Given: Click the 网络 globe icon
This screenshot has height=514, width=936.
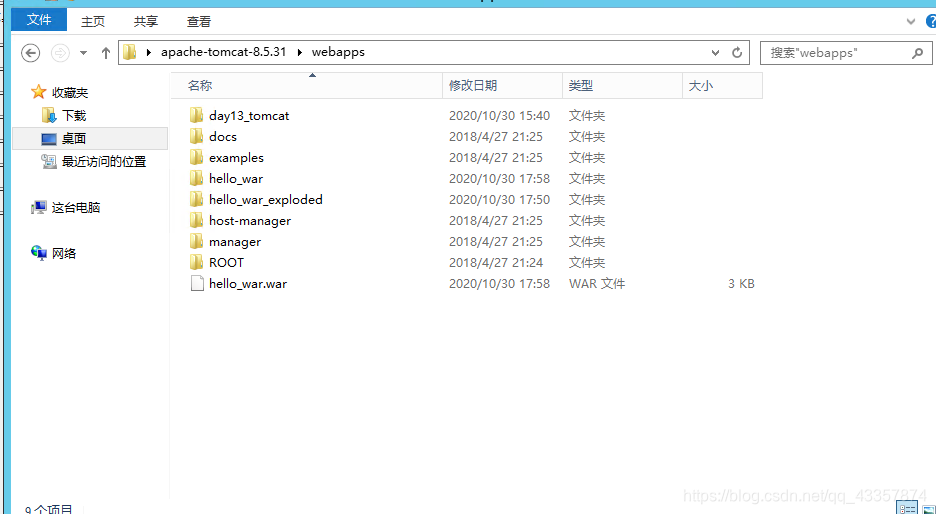Looking at the screenshot, I should (39, 253).
